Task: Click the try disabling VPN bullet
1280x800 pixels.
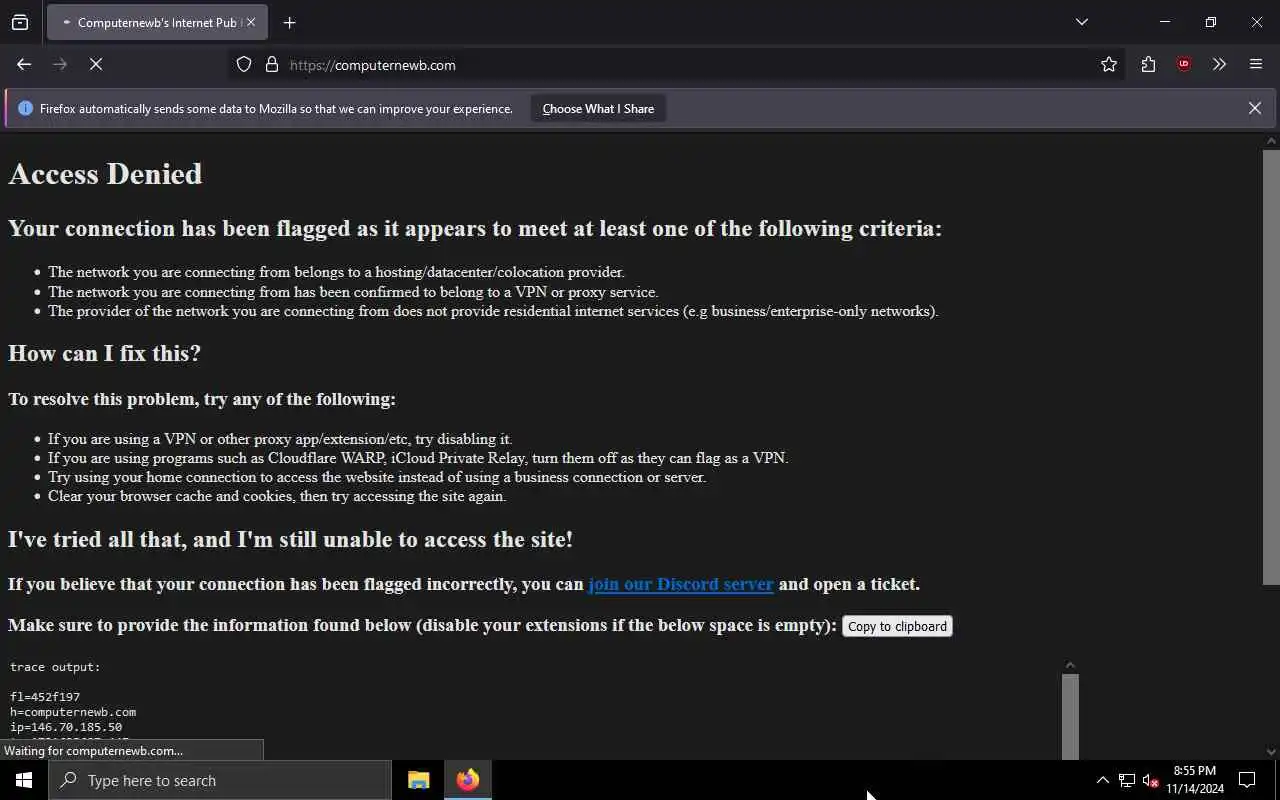Action: pyautogui.click(x=280, y=439)
